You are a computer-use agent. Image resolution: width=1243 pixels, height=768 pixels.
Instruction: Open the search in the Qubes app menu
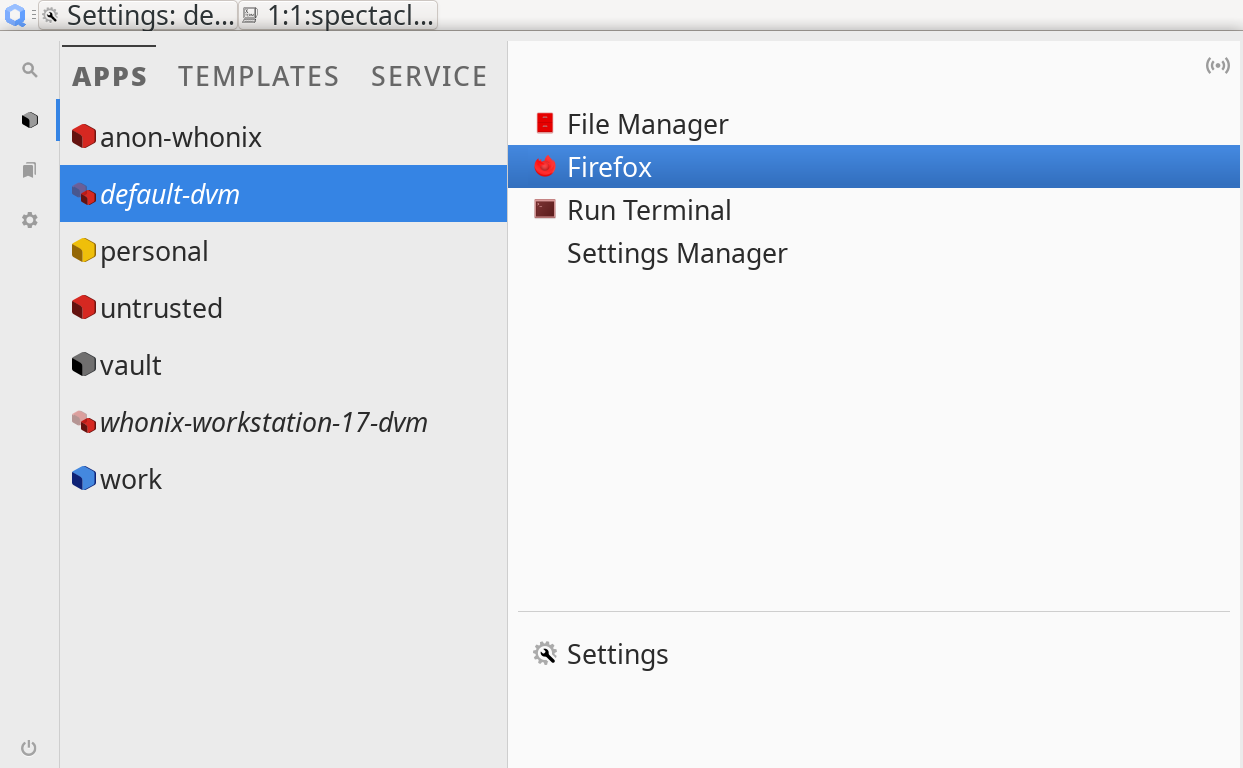29,70
